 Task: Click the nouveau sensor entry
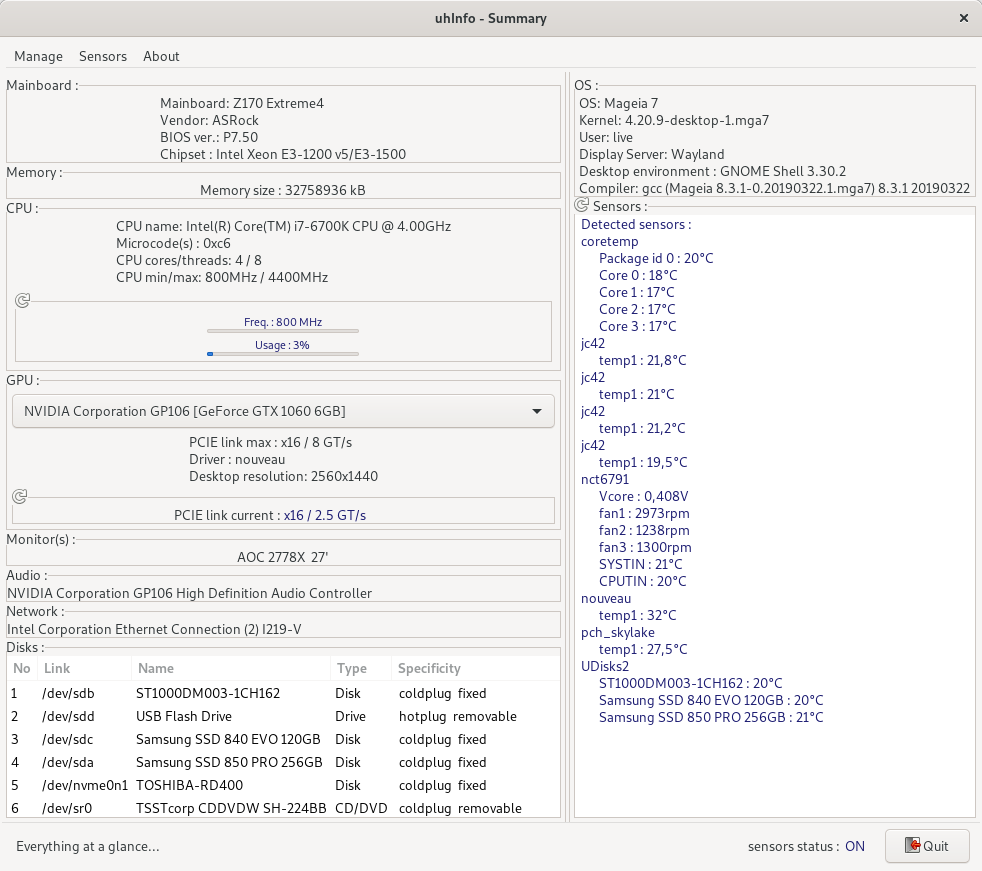[606, 598]
